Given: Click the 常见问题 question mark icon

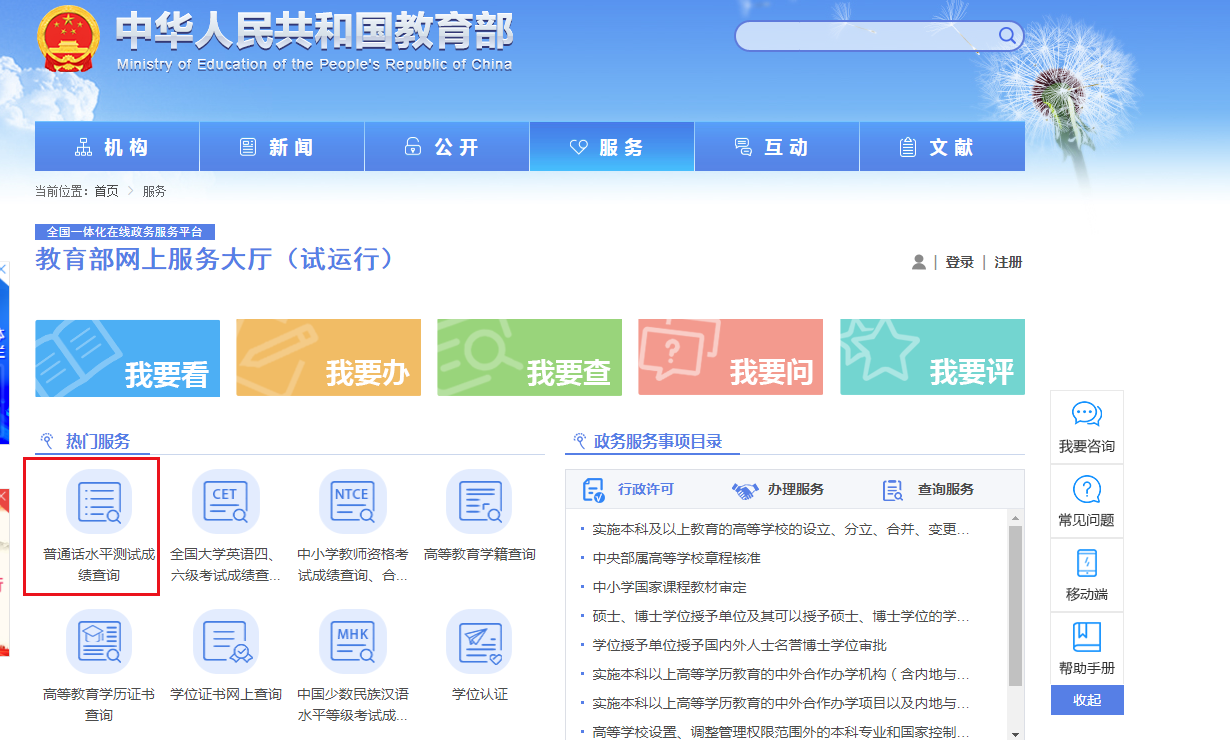Looking at the screenshot, I should (1087, 489).
